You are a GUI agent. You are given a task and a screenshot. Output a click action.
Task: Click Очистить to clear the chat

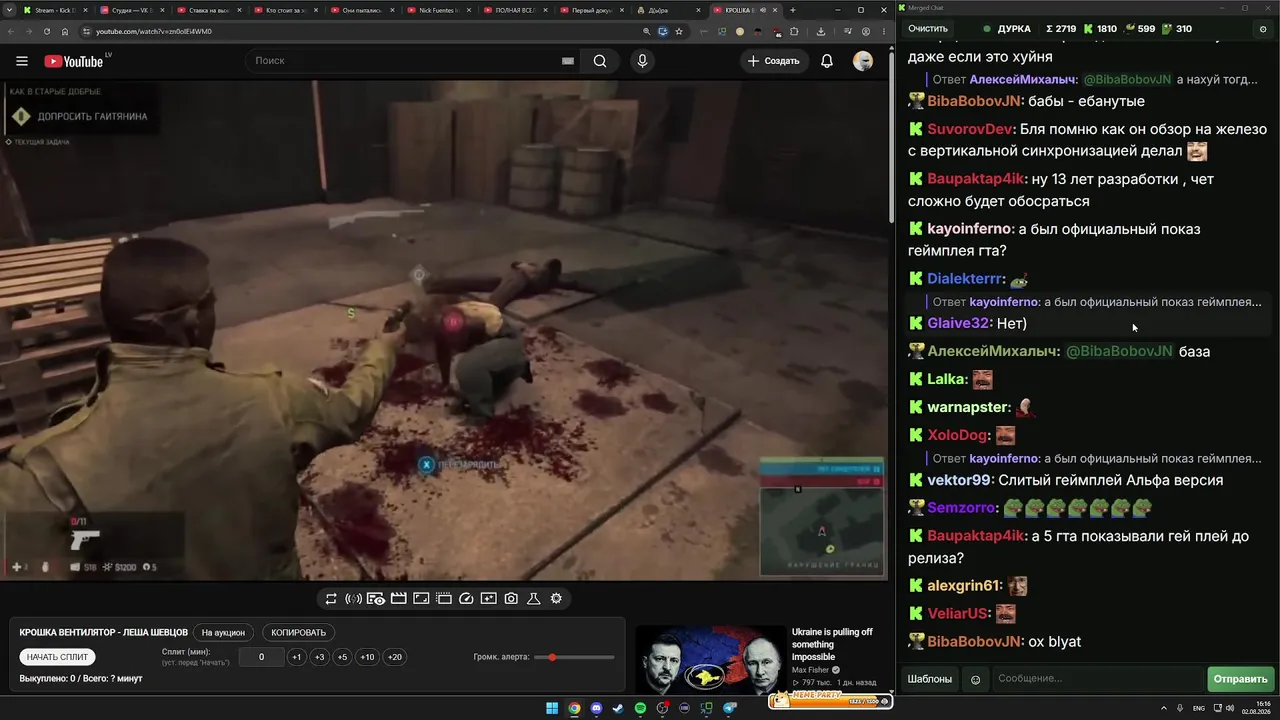click(928, 29)
